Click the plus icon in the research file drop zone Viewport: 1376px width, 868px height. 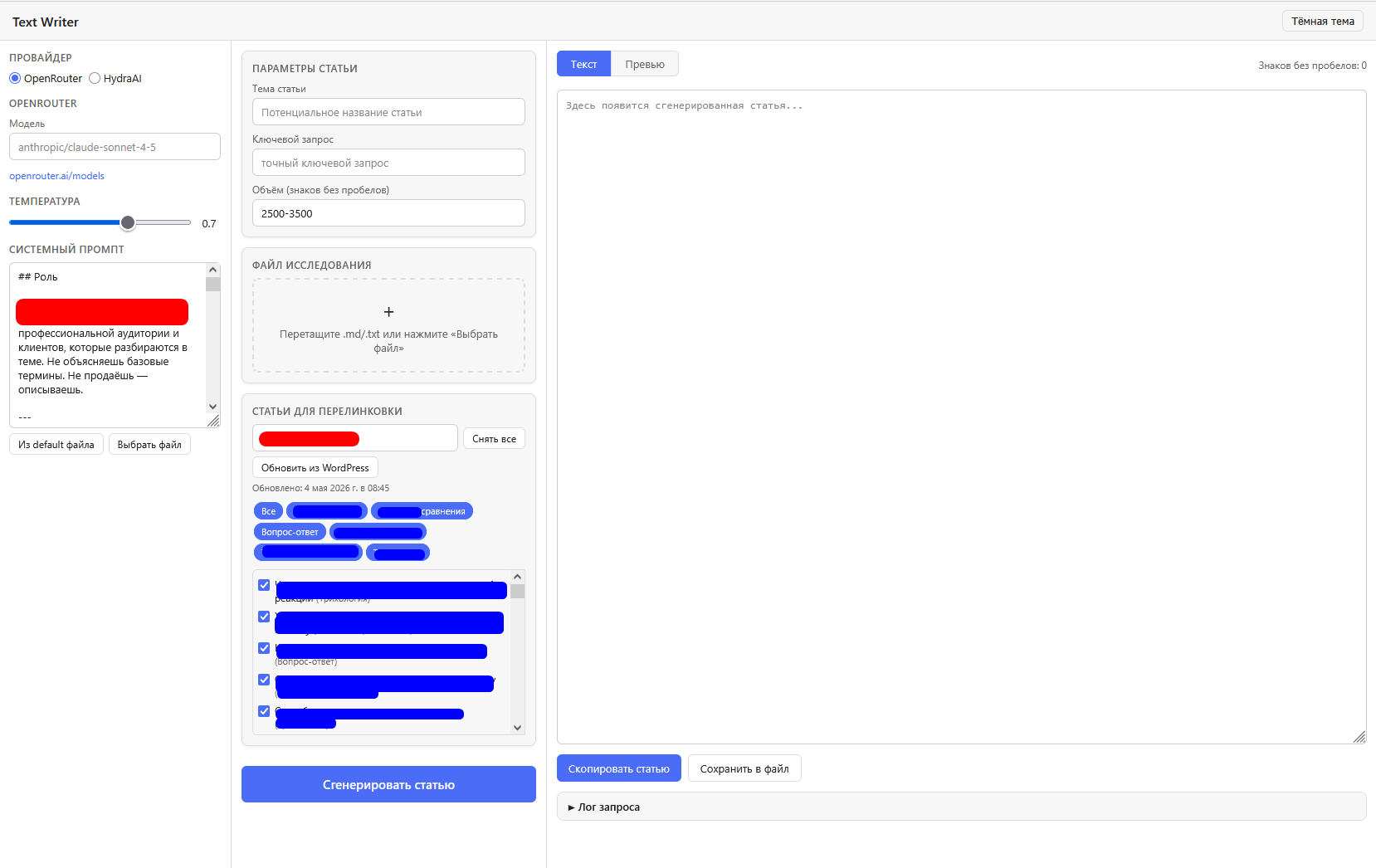tap(388, 312)
